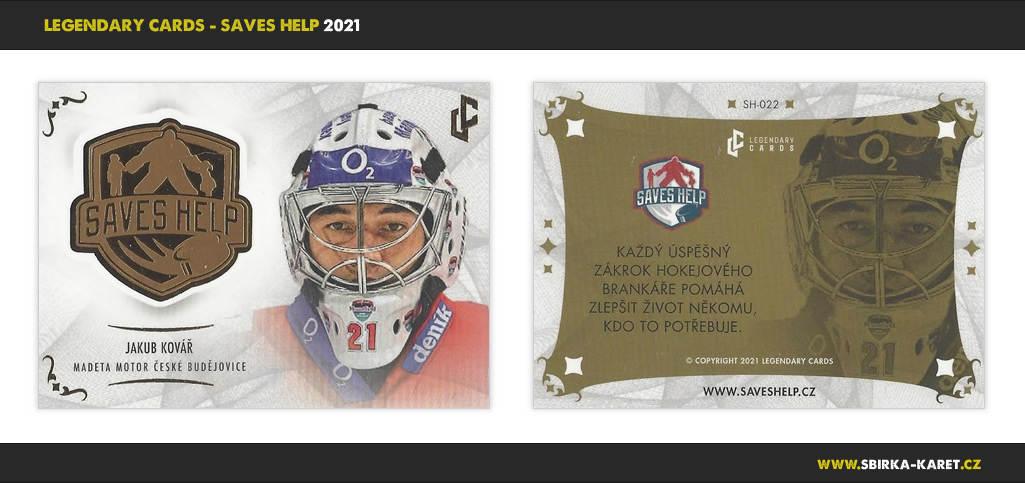The image size is (1025, 483).
Task: Click the number 21 on goalie chin guard
Action: (361, 337)
